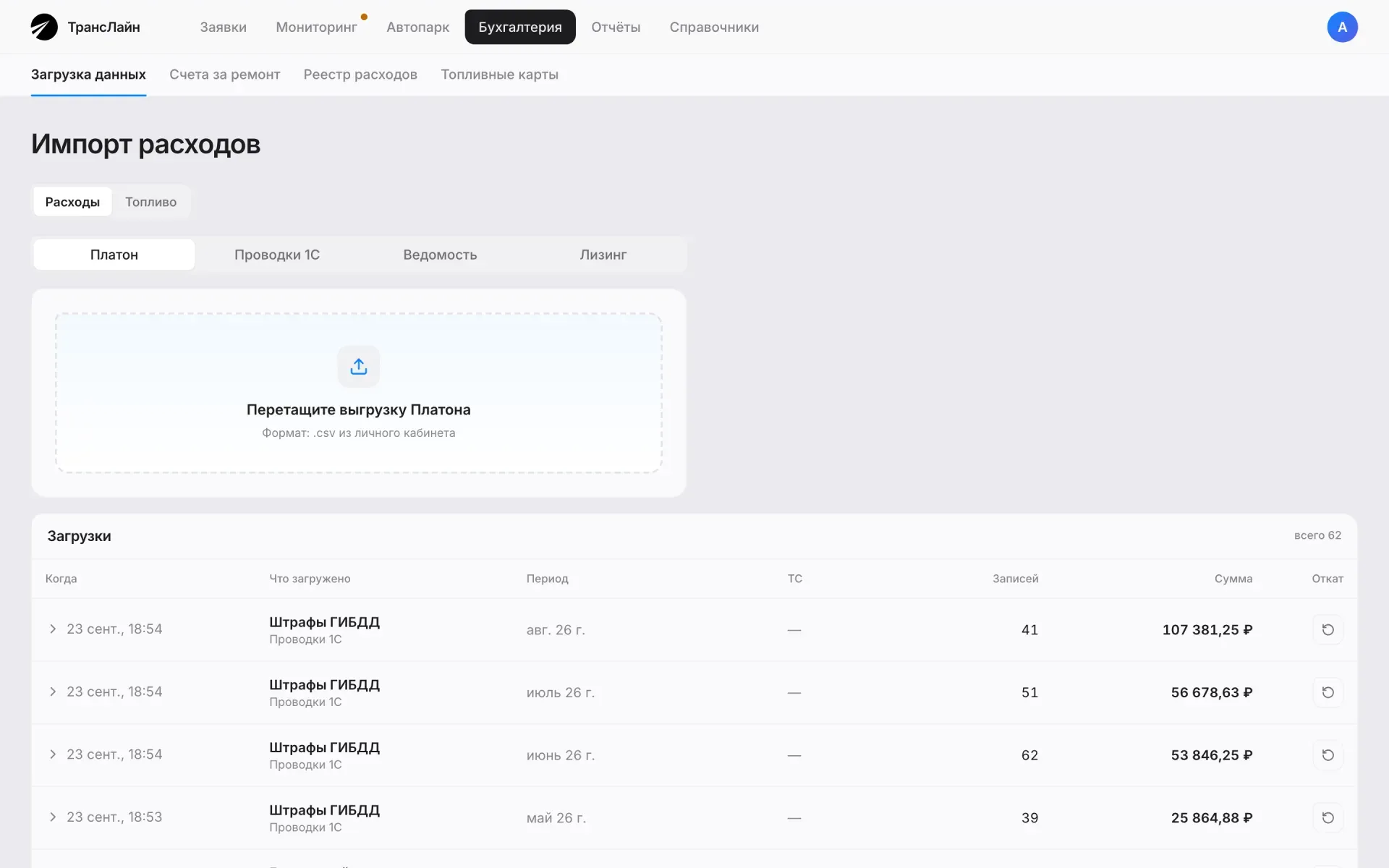Expand the row for июль 26 г.
This screenshot has width=1389, height=868.
(x=53, y=692)
